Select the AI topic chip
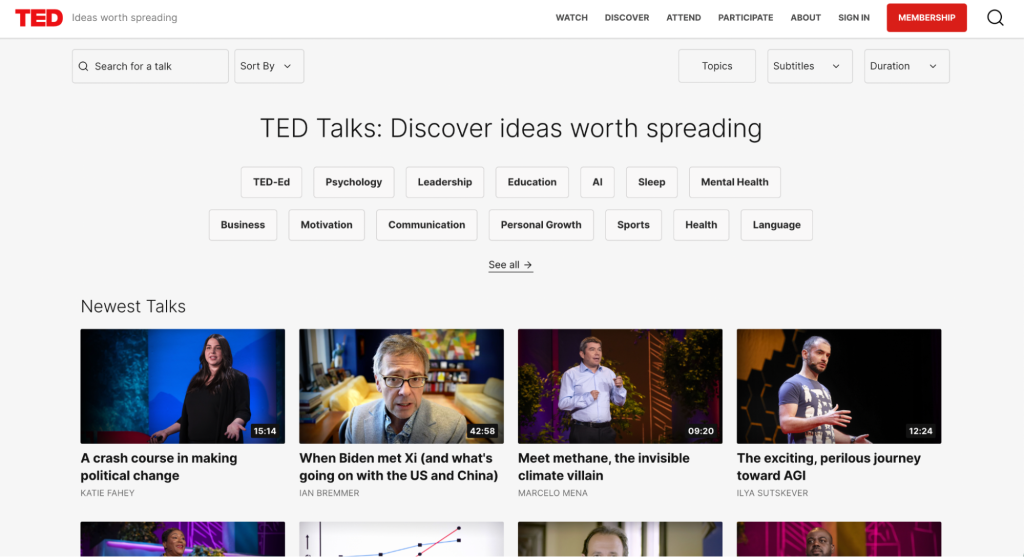The height and width of the screenshot is (557, 1024). 598,182
